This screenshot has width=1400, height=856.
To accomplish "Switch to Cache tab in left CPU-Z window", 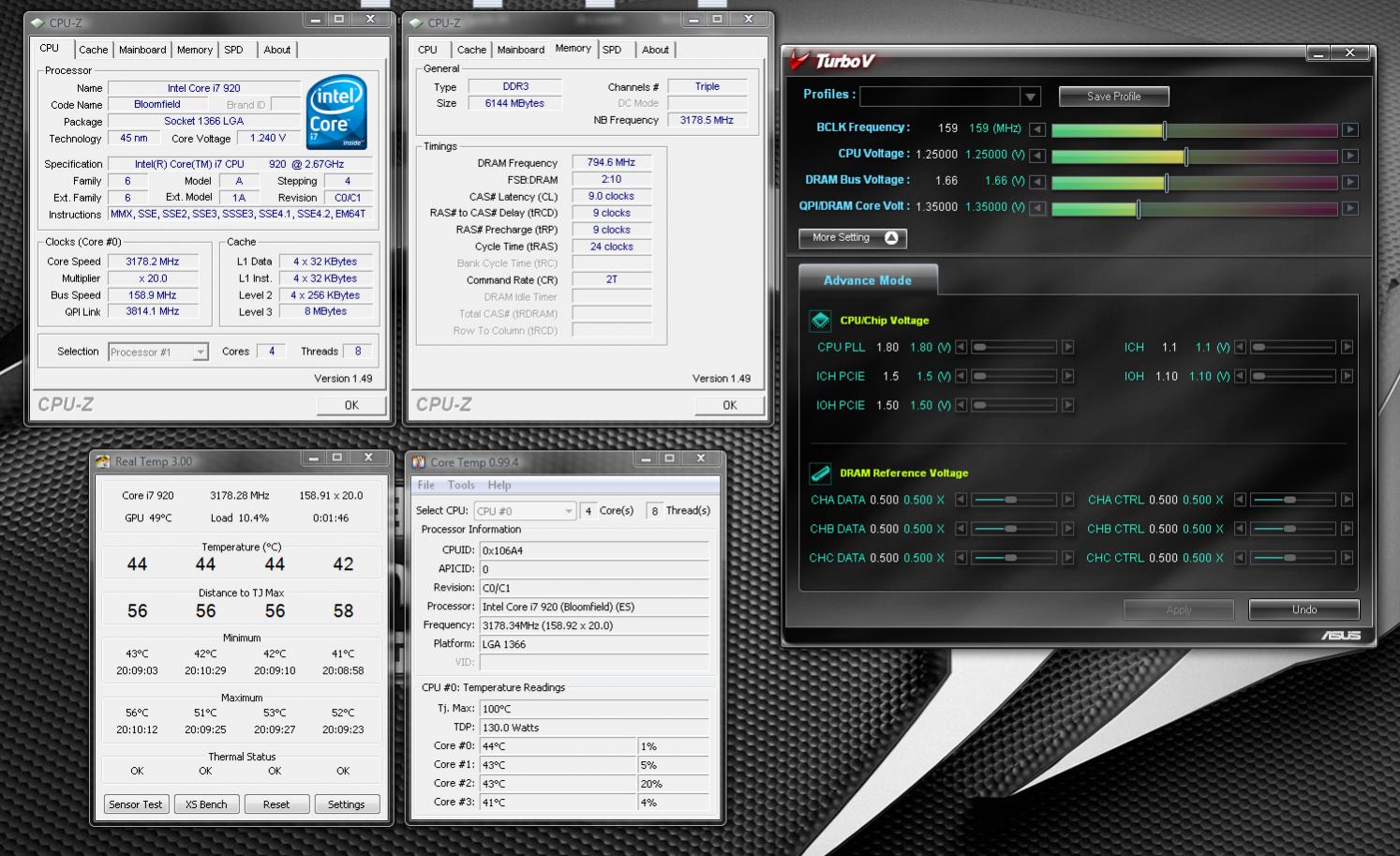I will pyautogui.click(x=93, y=50).
